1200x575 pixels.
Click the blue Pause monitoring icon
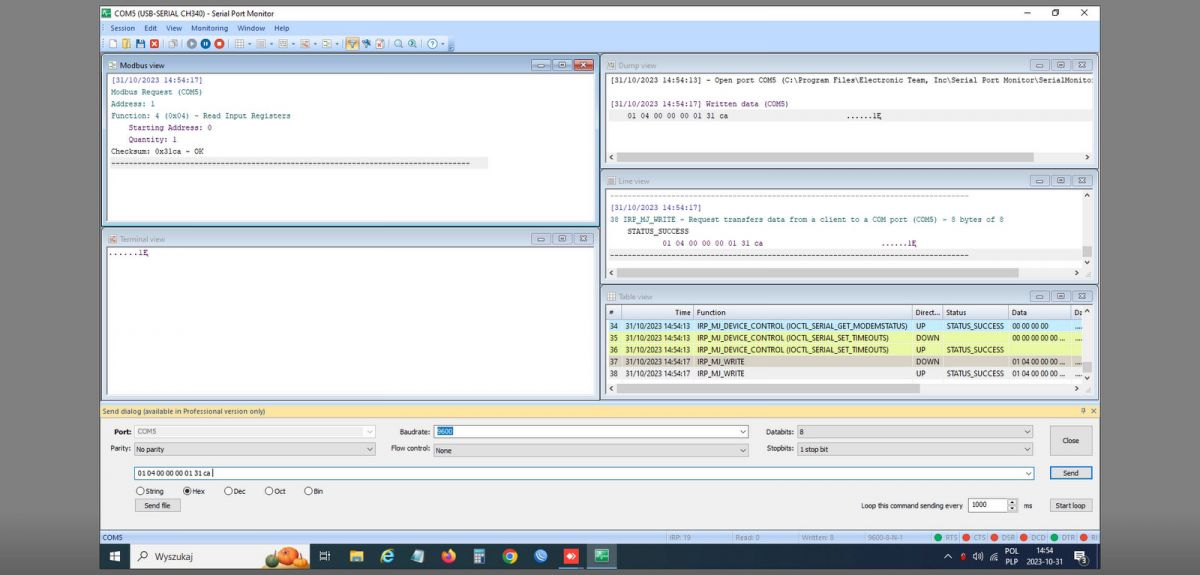pyautogui.click(x=205, y=44)
